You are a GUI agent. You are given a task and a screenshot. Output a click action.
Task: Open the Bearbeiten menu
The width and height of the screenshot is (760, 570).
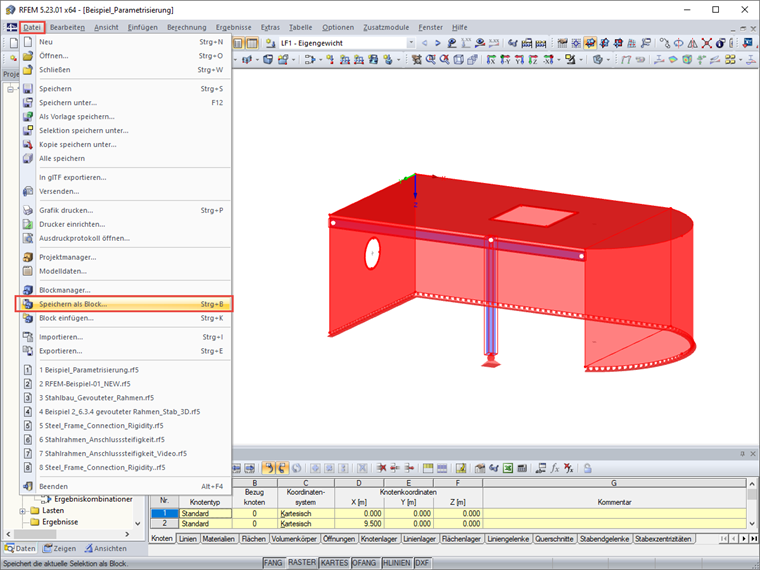click(x=67, y=28)
